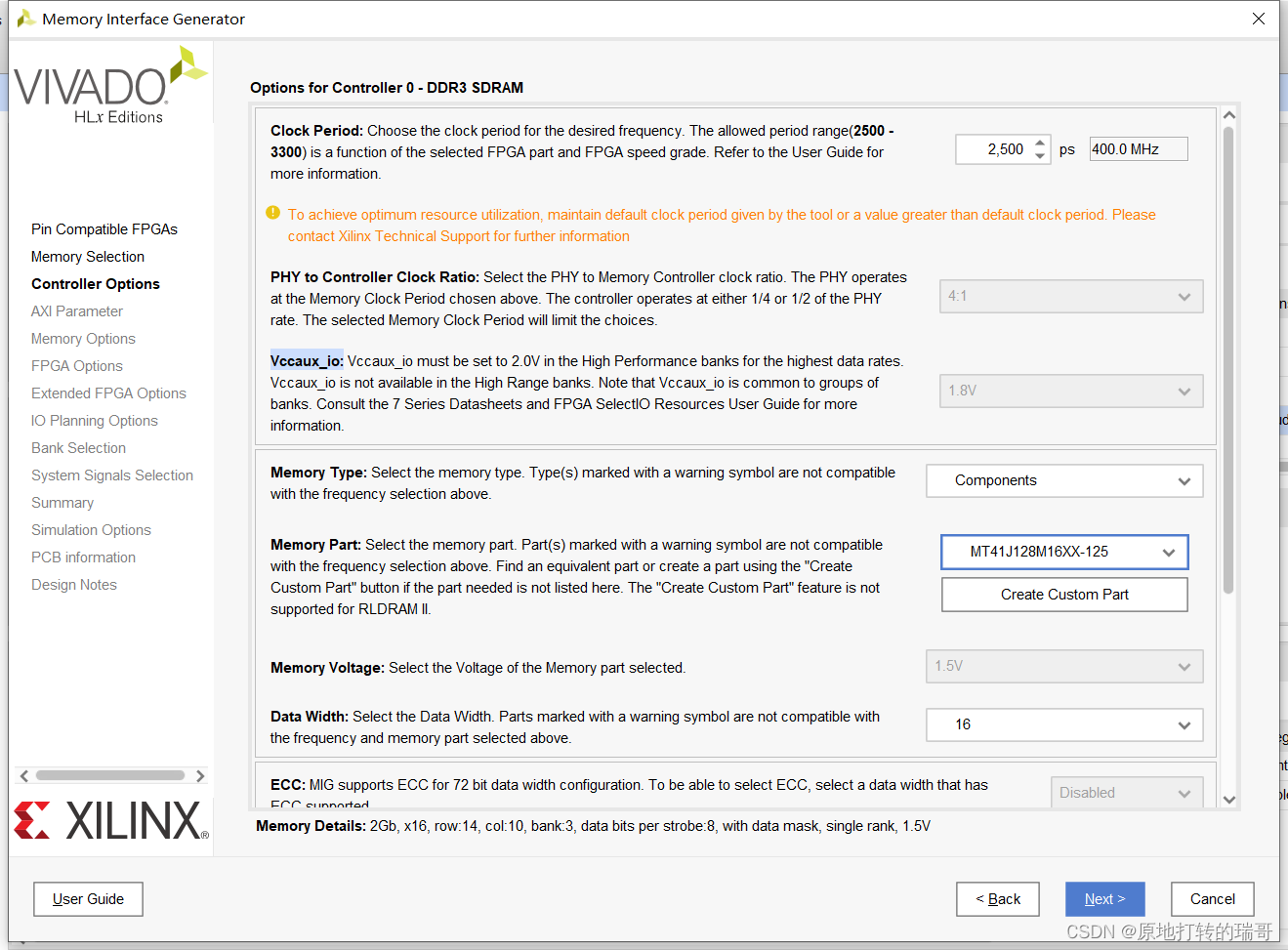Go to Pin Compatible FPGAs step
This screenshot has width=1288, height=950.
pyautogui.click(x=104, y=229)
